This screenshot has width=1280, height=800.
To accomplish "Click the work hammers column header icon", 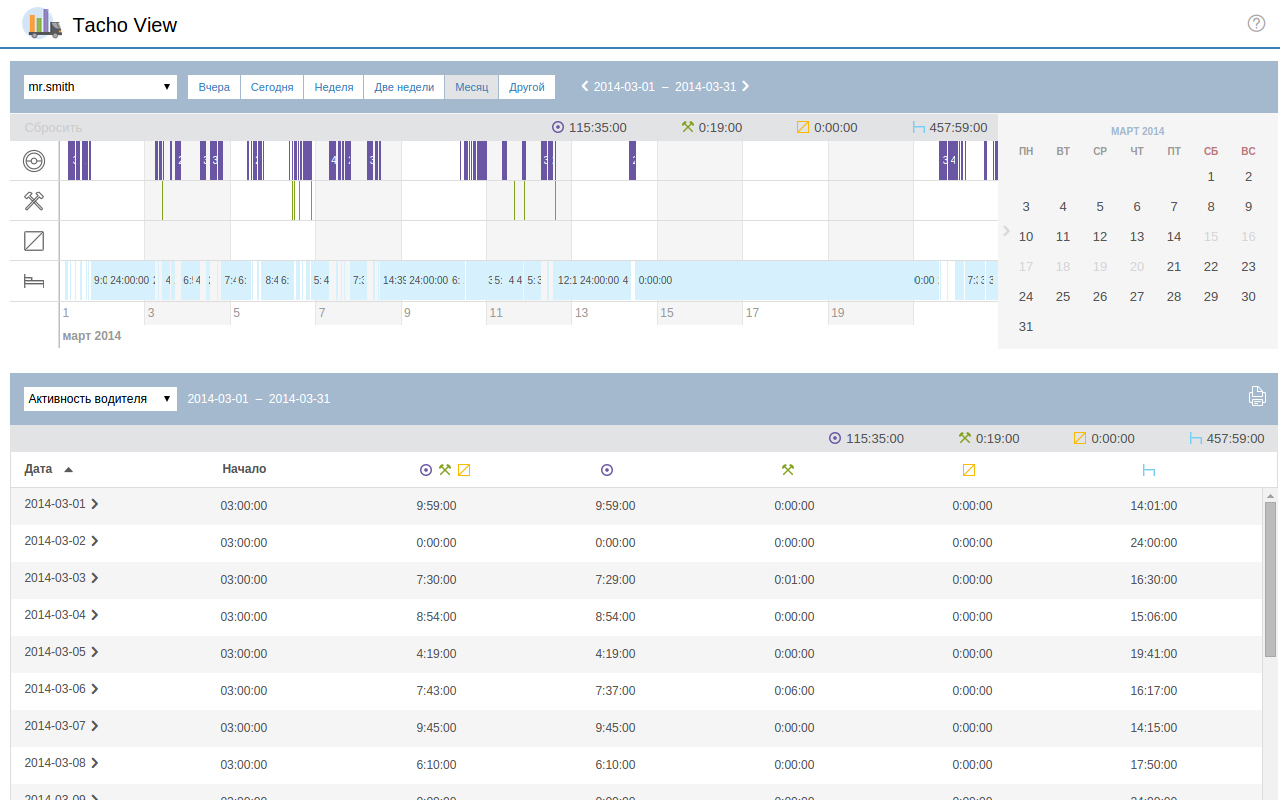I will coord(788,470).
